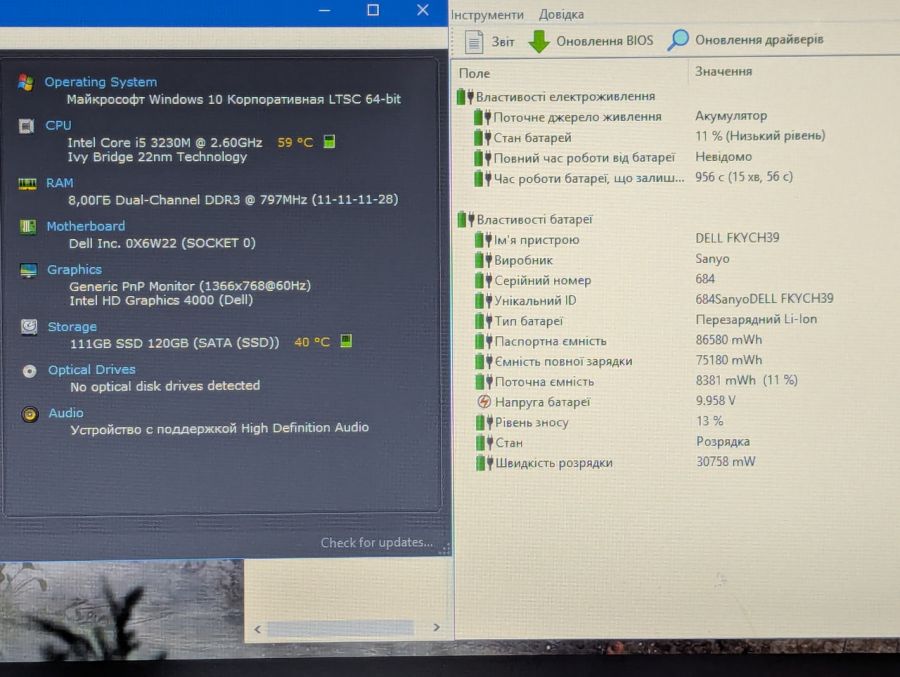
Task: Click the resize grip of Speccy window
Action: 444,549
